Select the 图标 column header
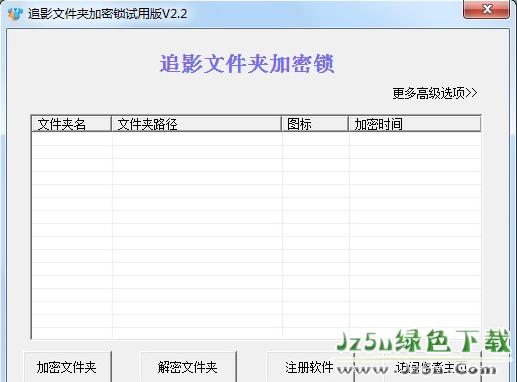The image size is (517, 382). pos(315,124)
